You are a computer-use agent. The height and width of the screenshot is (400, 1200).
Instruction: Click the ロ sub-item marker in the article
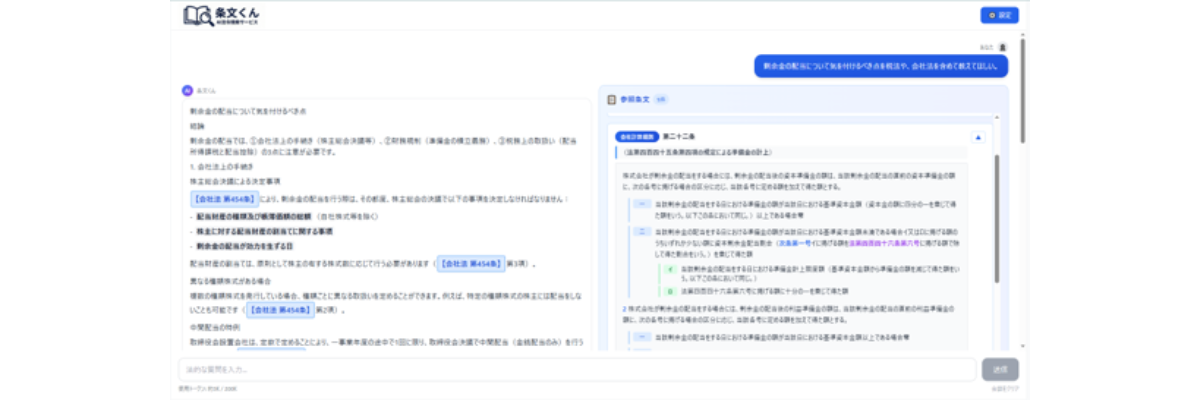671,290
